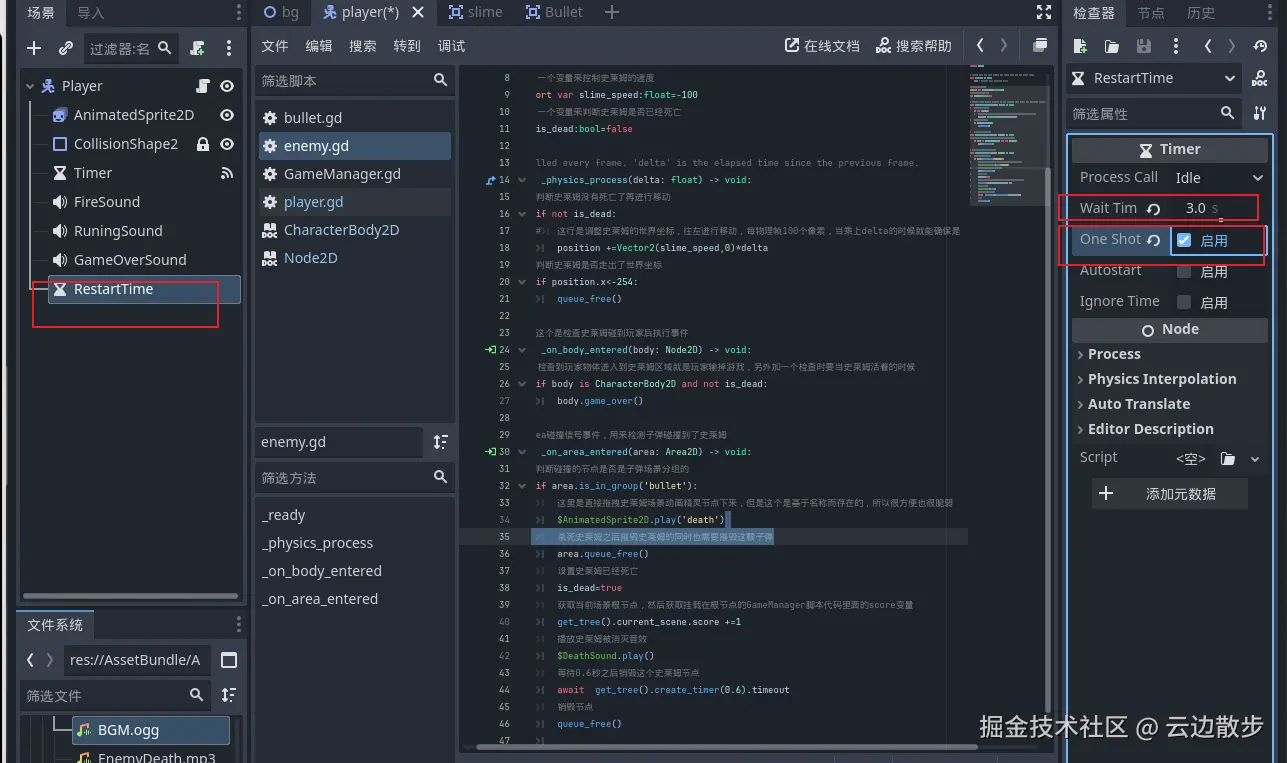Enable the Autostart checkbox
1287x763 pixels.
coord(1184,271)
